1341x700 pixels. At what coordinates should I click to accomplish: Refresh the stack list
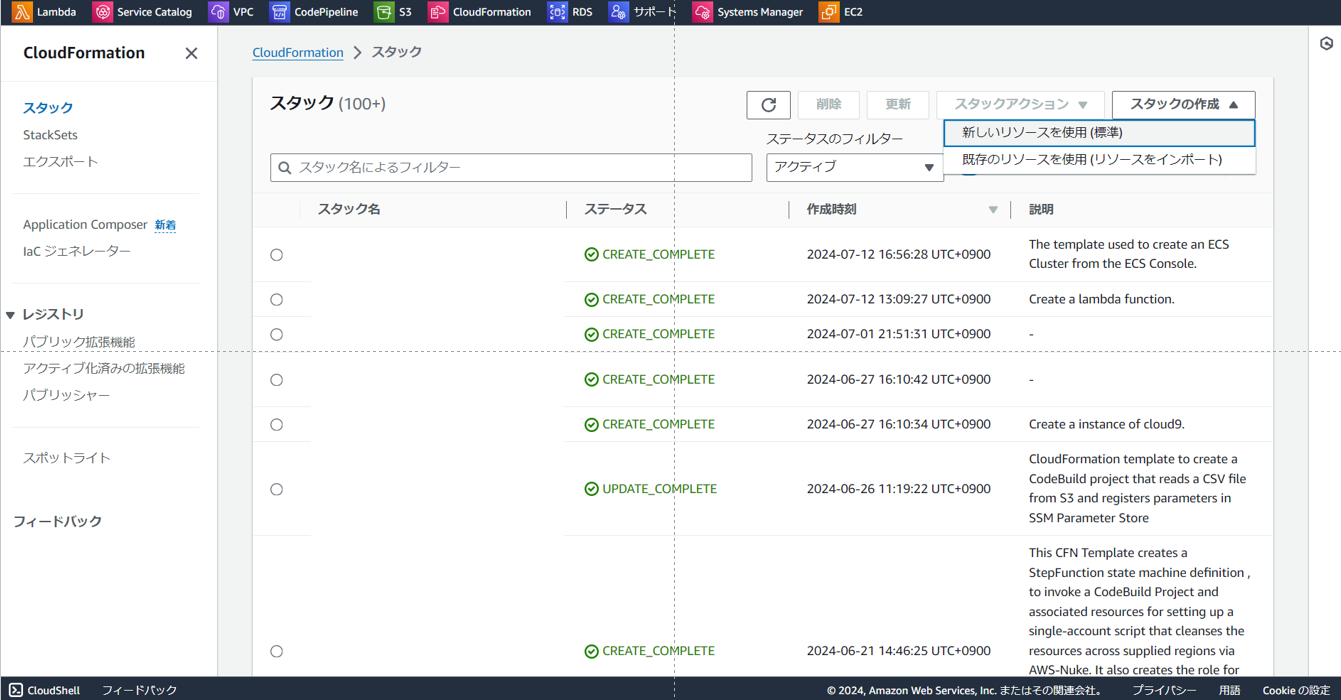click(767, 104)
